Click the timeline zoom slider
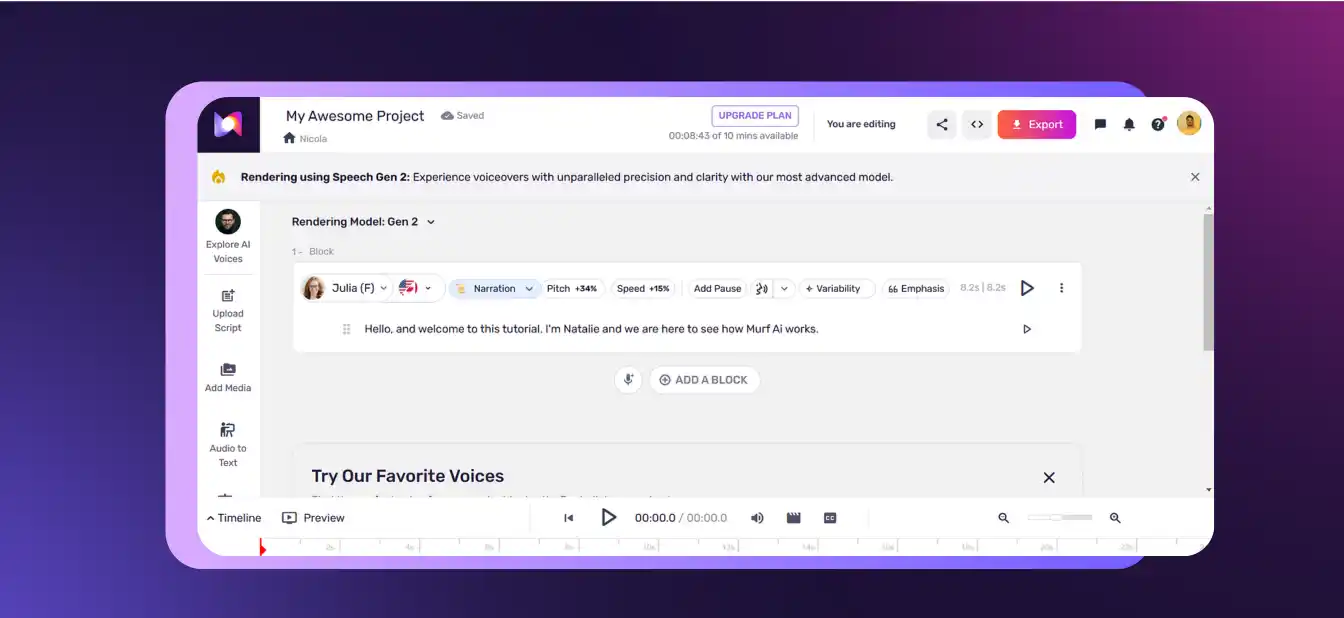Viewport: 1344px width, 618px height. pos(1060,517)
